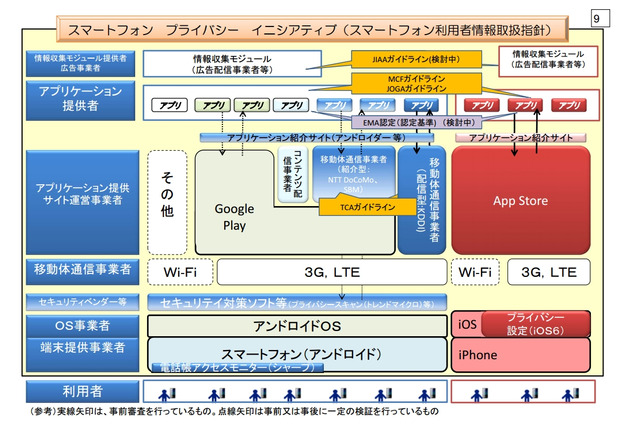Viewport: 640px width, 426px height.
Task: Click the white アプリ box
Action: 169,105
